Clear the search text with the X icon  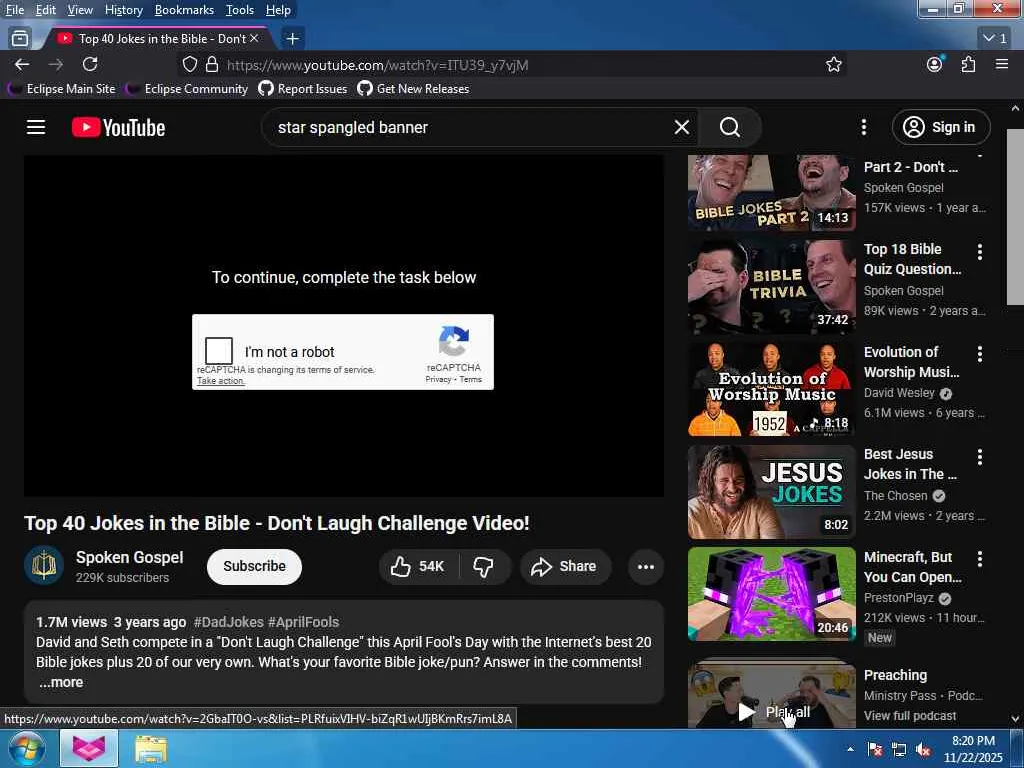682,127
